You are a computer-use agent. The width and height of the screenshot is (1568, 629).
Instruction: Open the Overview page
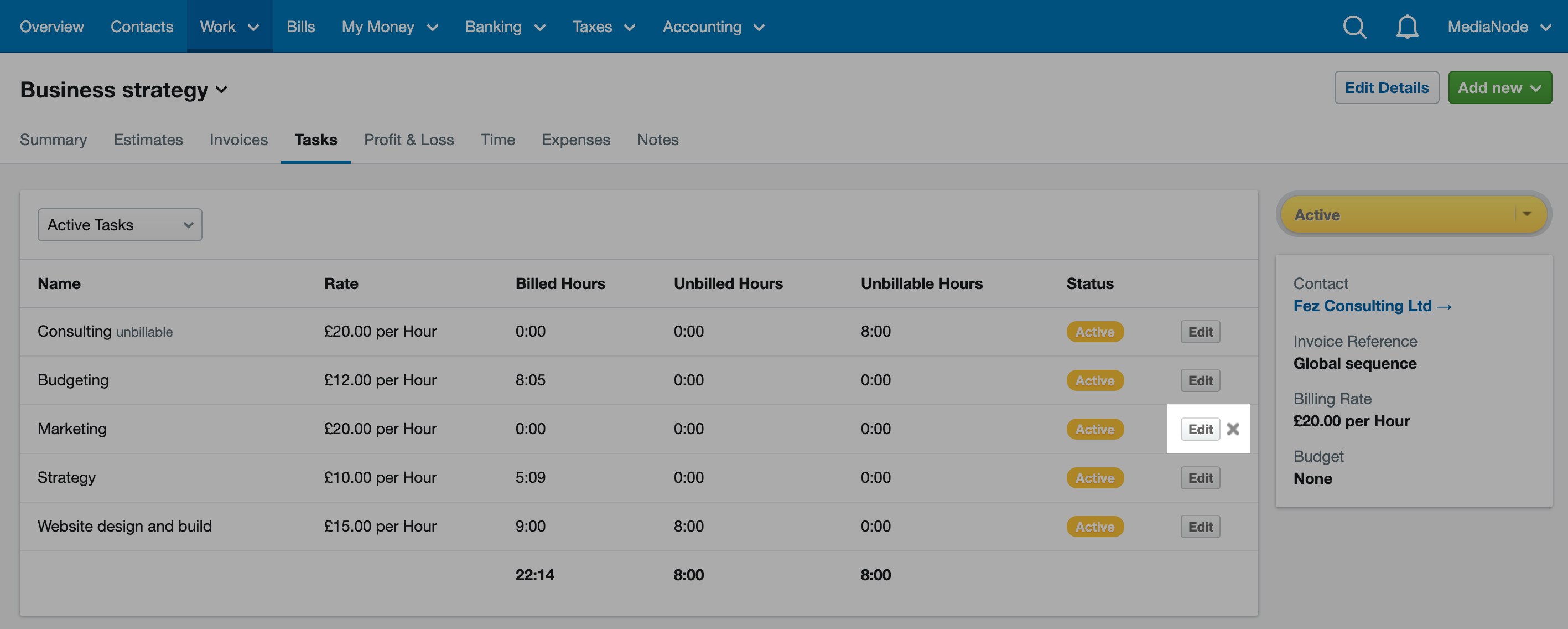[52, 27]
